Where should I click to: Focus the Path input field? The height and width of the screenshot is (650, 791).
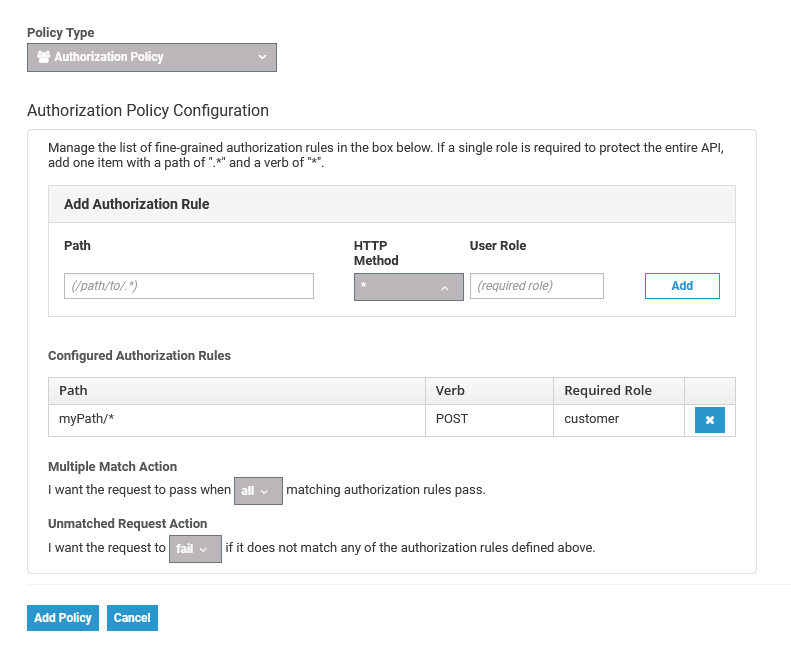coord(189,286)
